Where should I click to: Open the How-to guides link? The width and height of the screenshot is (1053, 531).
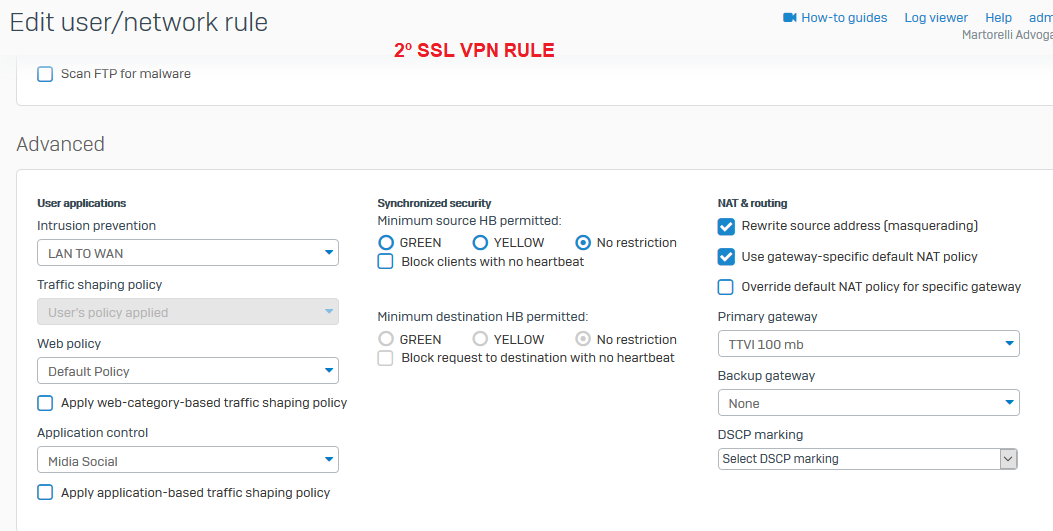point(844,18)
